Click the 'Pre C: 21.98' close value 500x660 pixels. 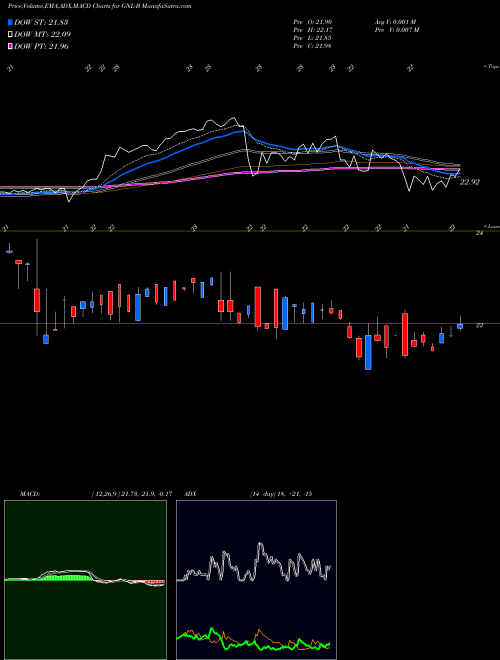point(313,46)
